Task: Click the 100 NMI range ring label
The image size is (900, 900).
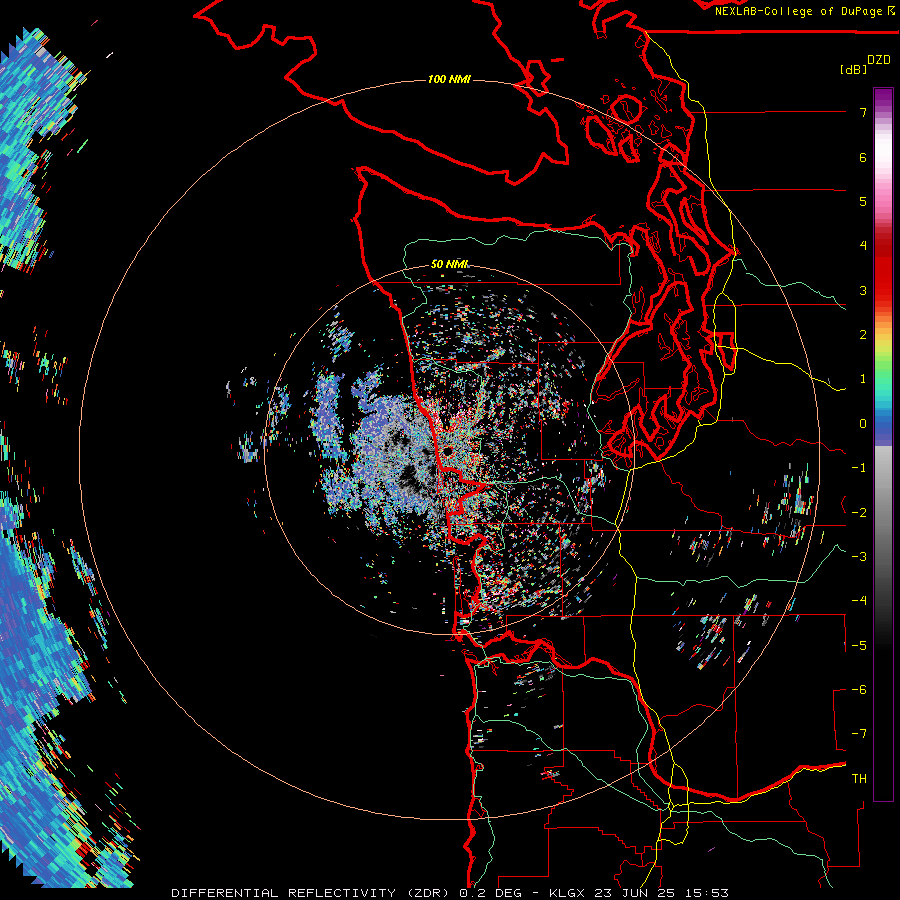Action: coord(449,79)
